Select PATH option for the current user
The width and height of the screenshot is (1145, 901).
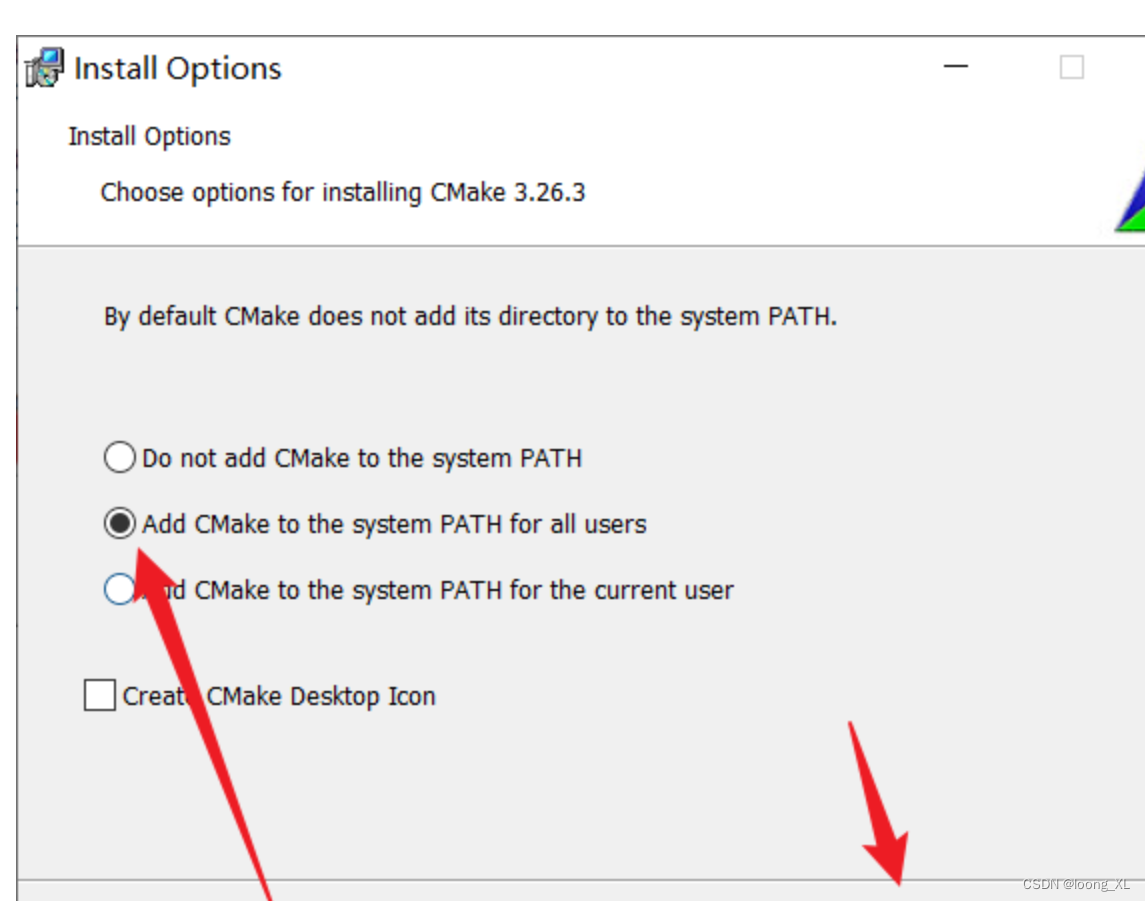[119, 589]
